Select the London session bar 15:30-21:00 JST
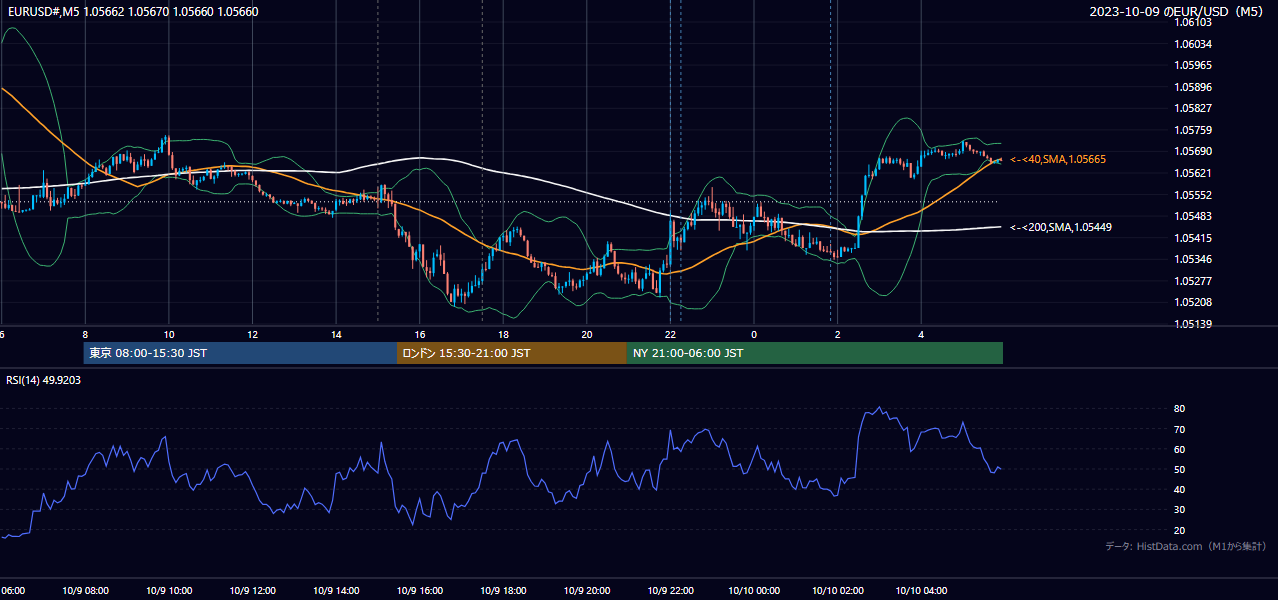 tap(512, 353)
